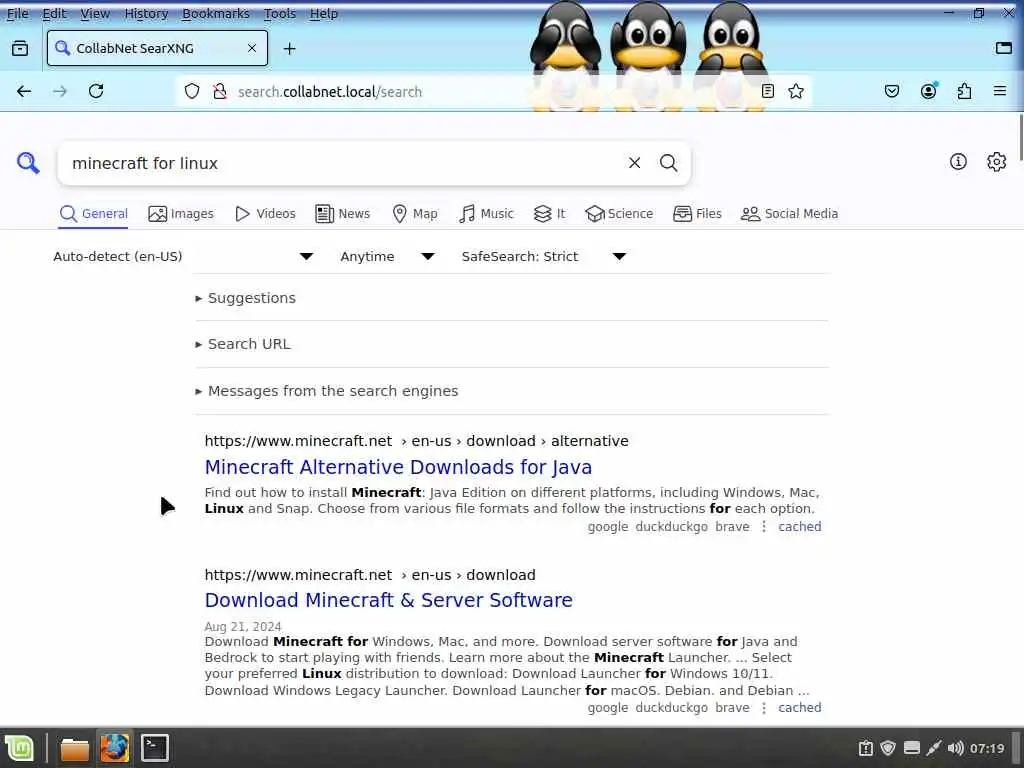Open the Pocket save icon
This screenshot has height=768, width=1024.
[x=891, y=91]
